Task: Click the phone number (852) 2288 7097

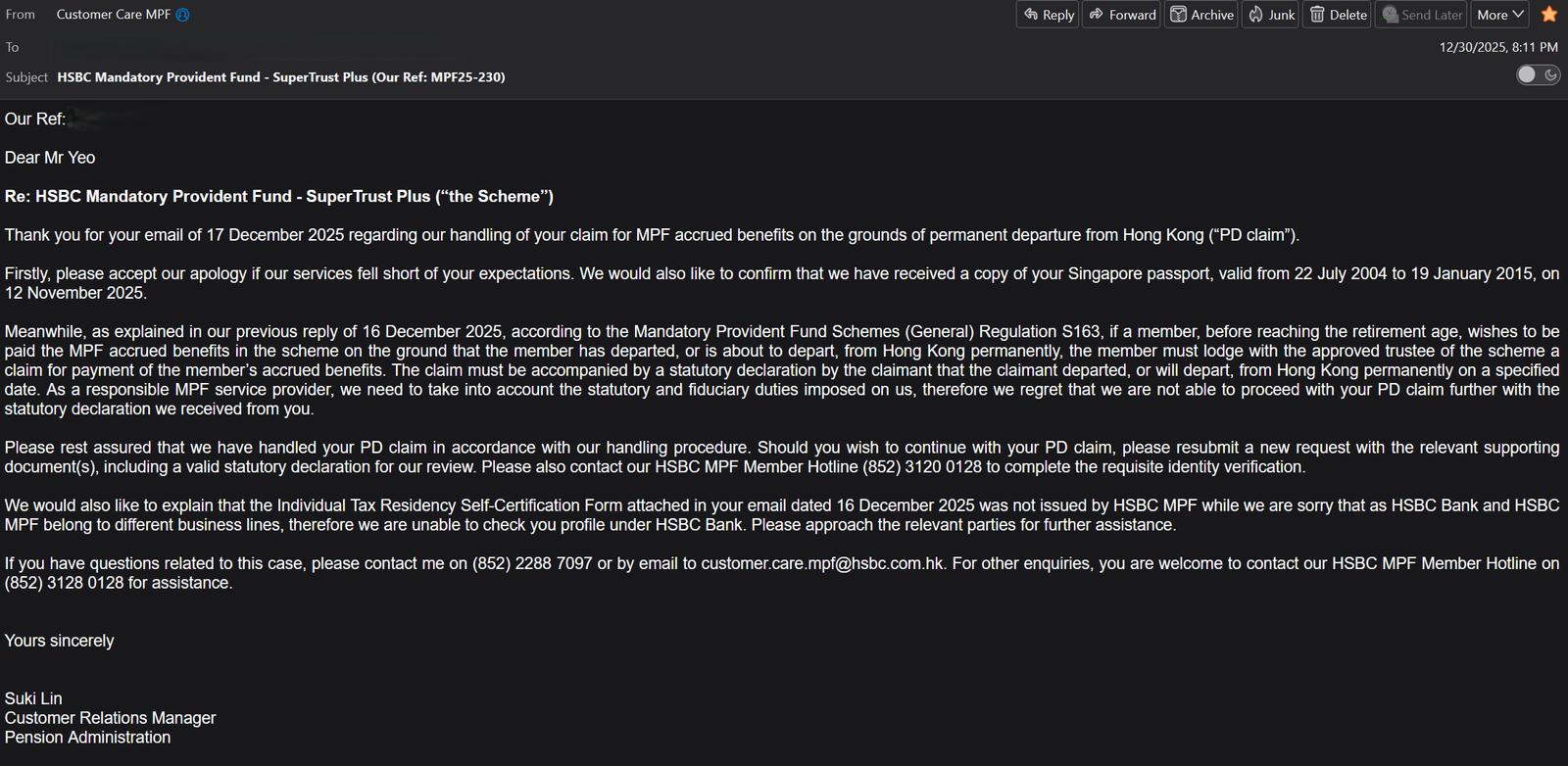Action: click(532, 563)
